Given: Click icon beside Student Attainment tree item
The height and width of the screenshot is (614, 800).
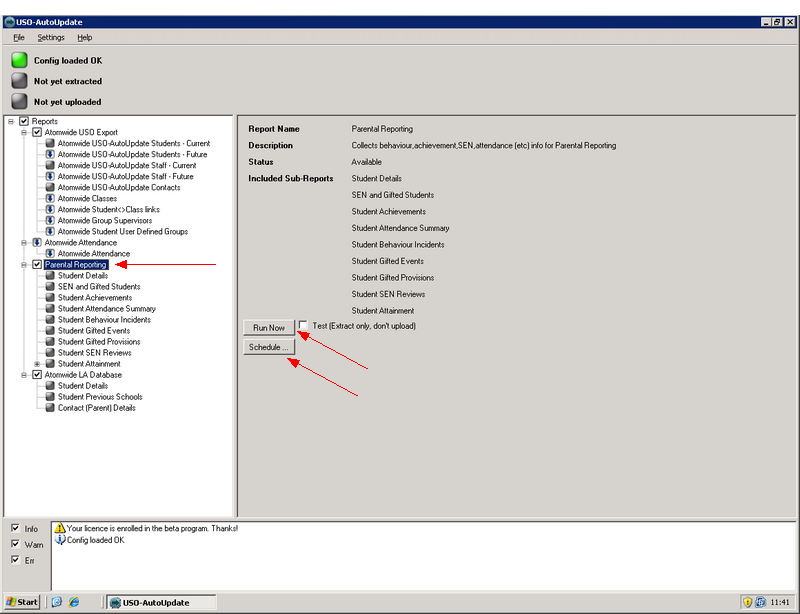Looking at the screenshot, I should point(50,364).
